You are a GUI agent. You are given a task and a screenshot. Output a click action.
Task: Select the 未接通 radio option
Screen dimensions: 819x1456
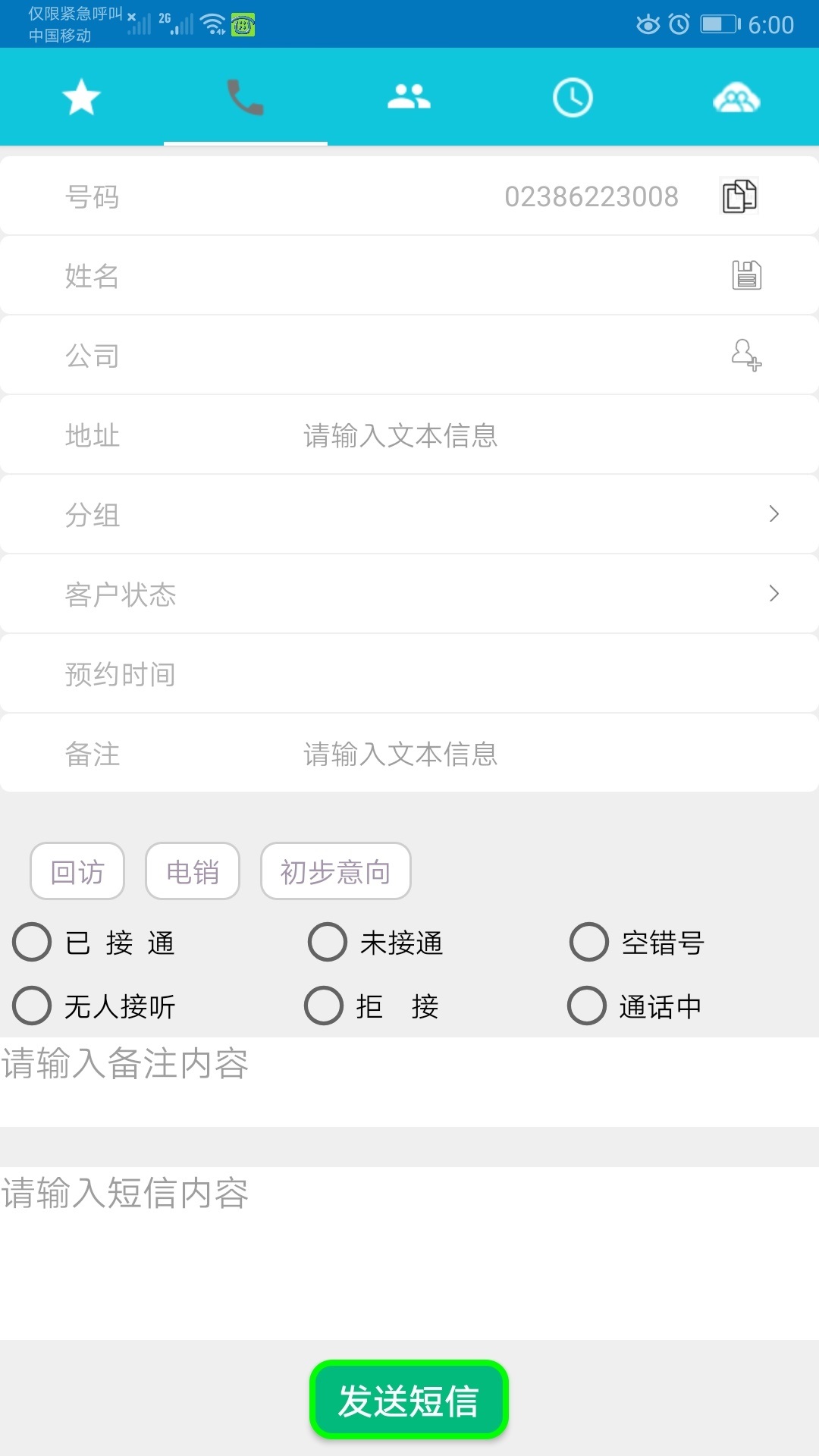[x=328, y=943]
